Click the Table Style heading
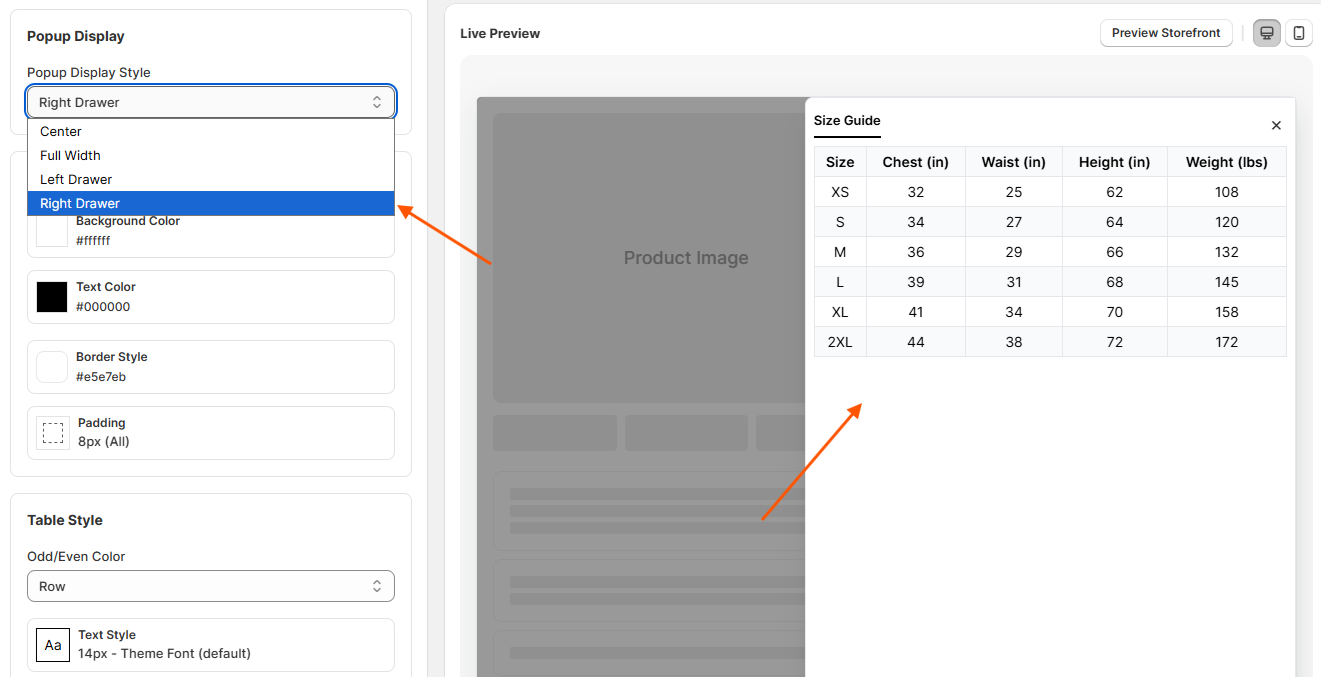Viewport: 1321px width, 678px height. pos(65,520)
